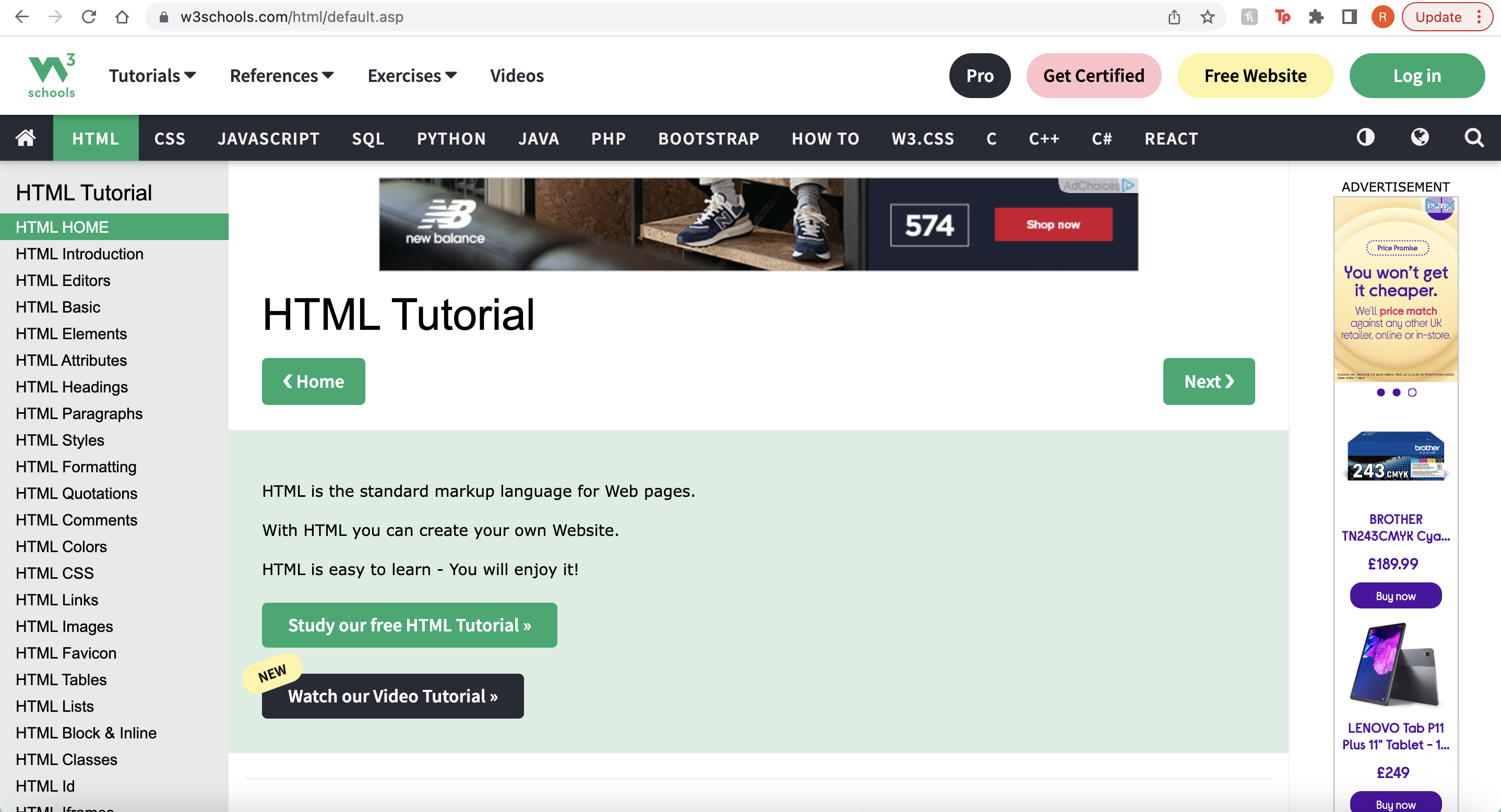Click the home icon in dark nav bar

tap(26, 138)
